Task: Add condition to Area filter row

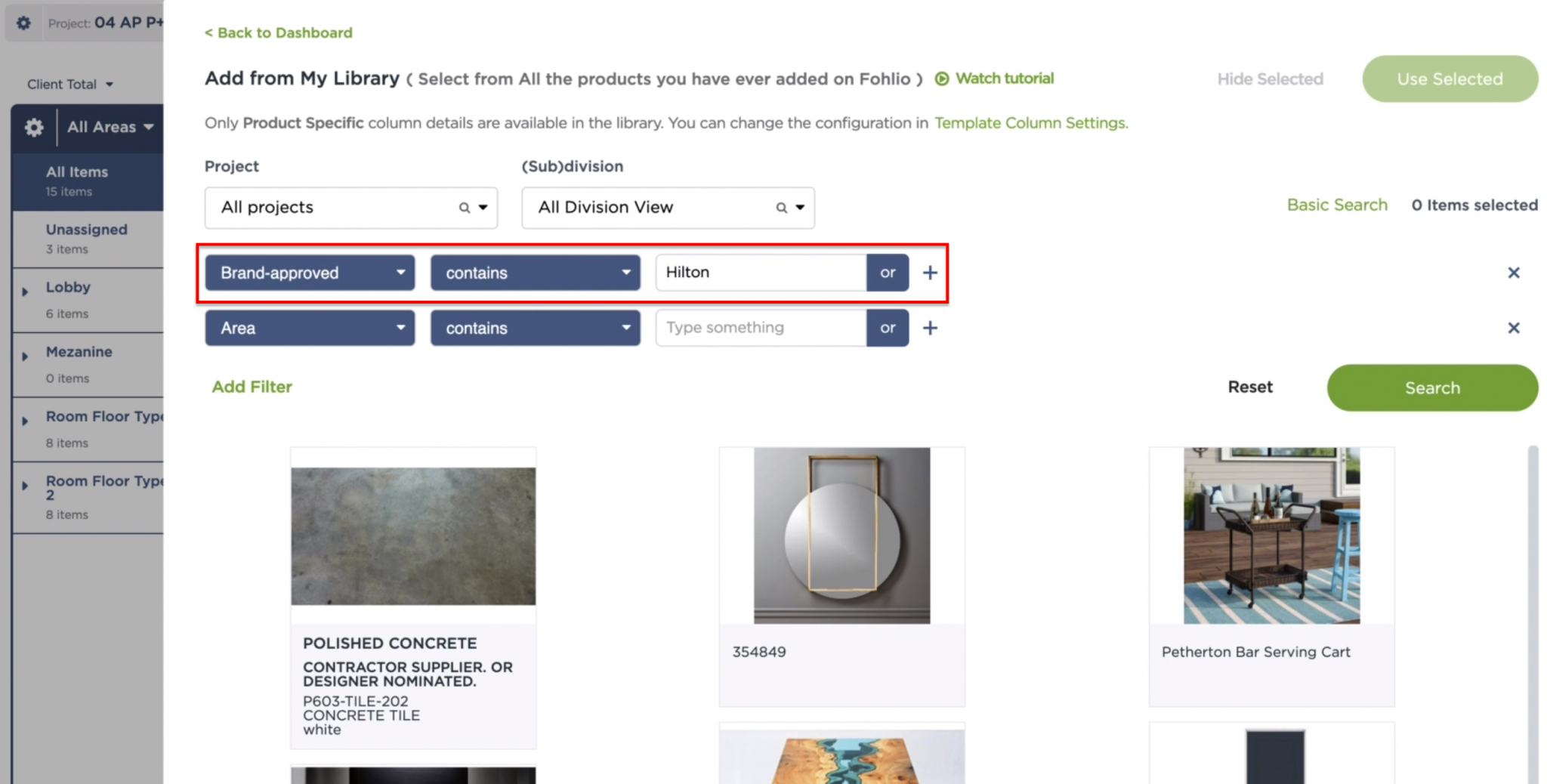Action: point(930,328)
